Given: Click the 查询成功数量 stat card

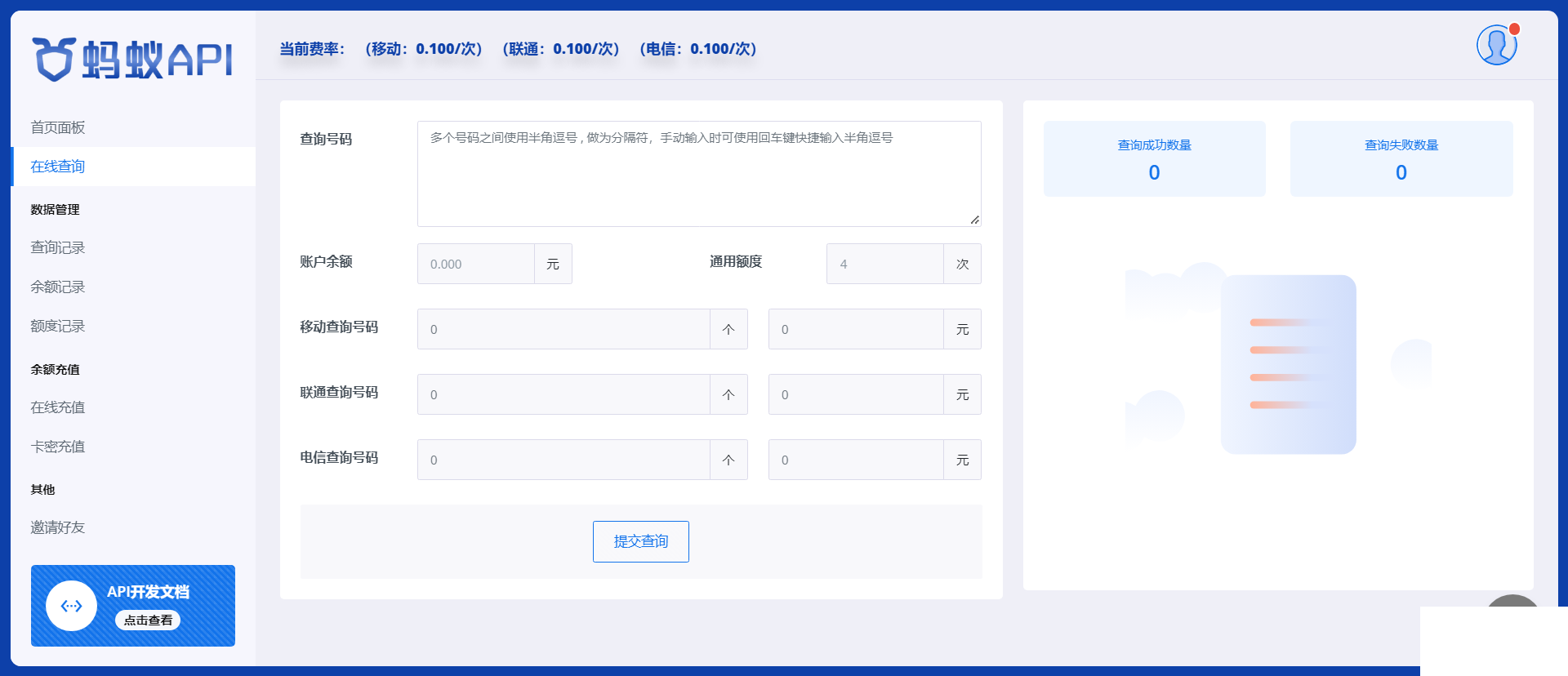Looking at the screenshot, I should point(1154,158).
